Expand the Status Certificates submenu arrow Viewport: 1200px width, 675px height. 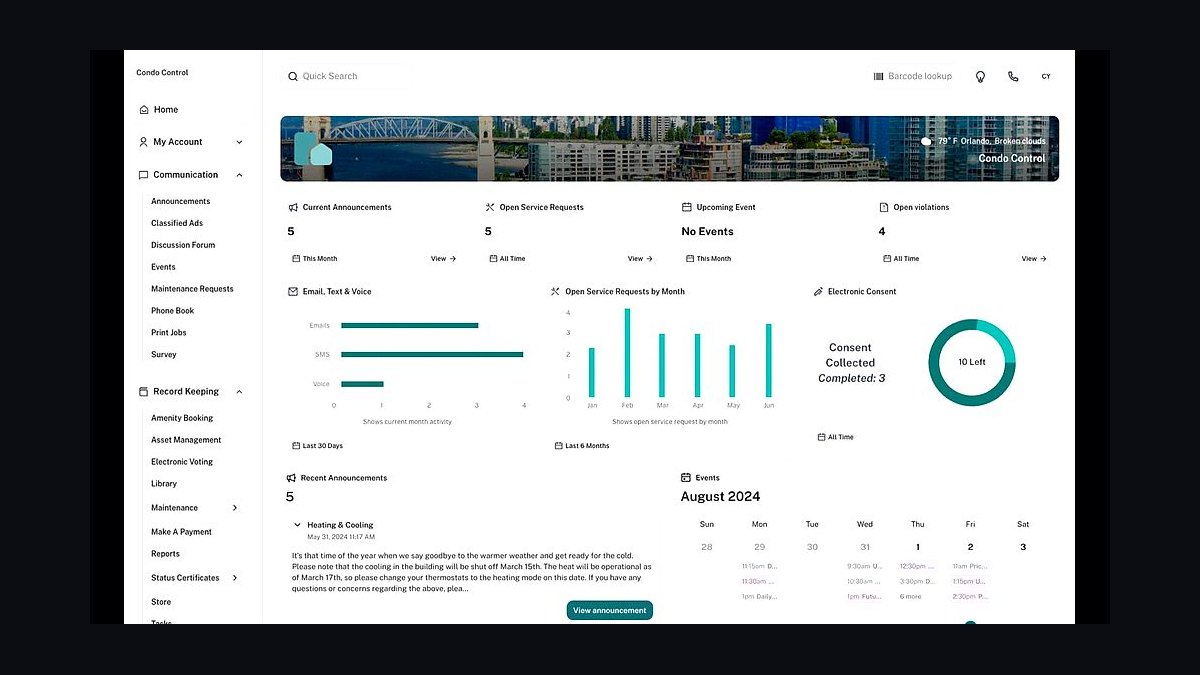[235, 578]
